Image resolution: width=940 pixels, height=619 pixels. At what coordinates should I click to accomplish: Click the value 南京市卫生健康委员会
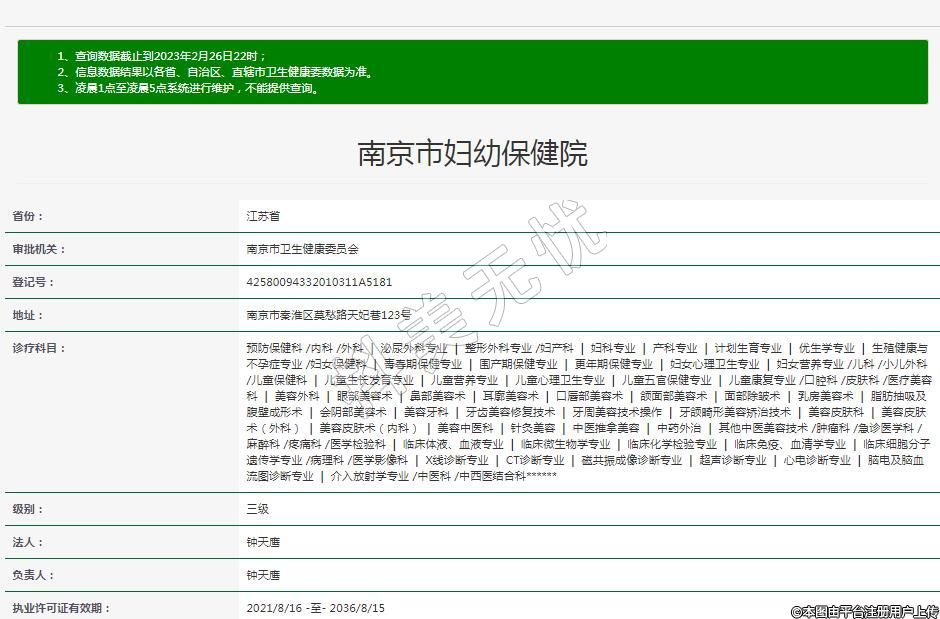302,249
